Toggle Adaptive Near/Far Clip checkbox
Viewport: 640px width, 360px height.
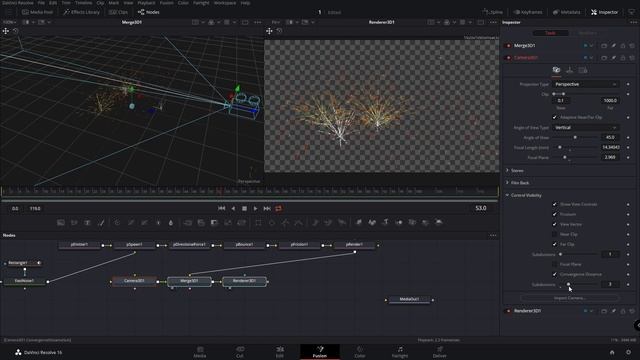click(554, 118)
